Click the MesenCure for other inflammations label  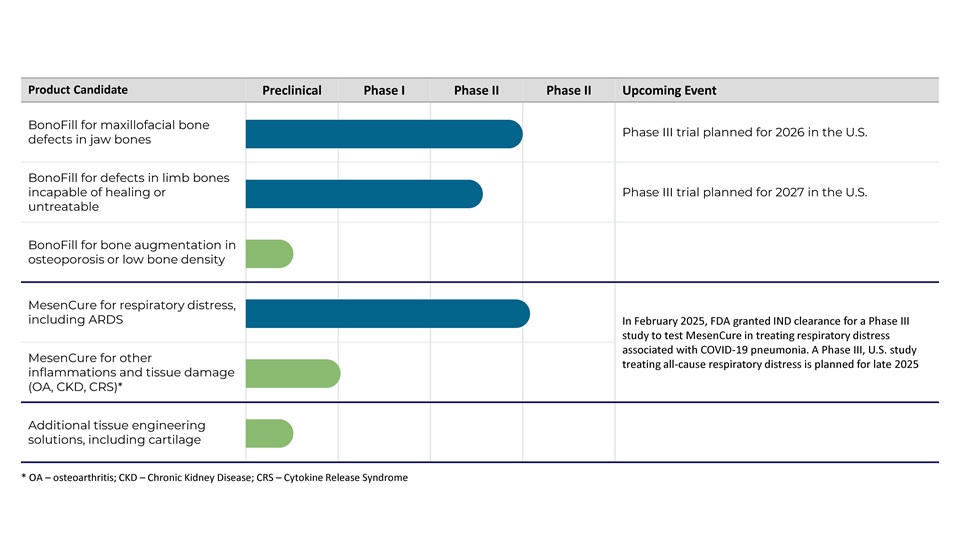click(131, 372)
